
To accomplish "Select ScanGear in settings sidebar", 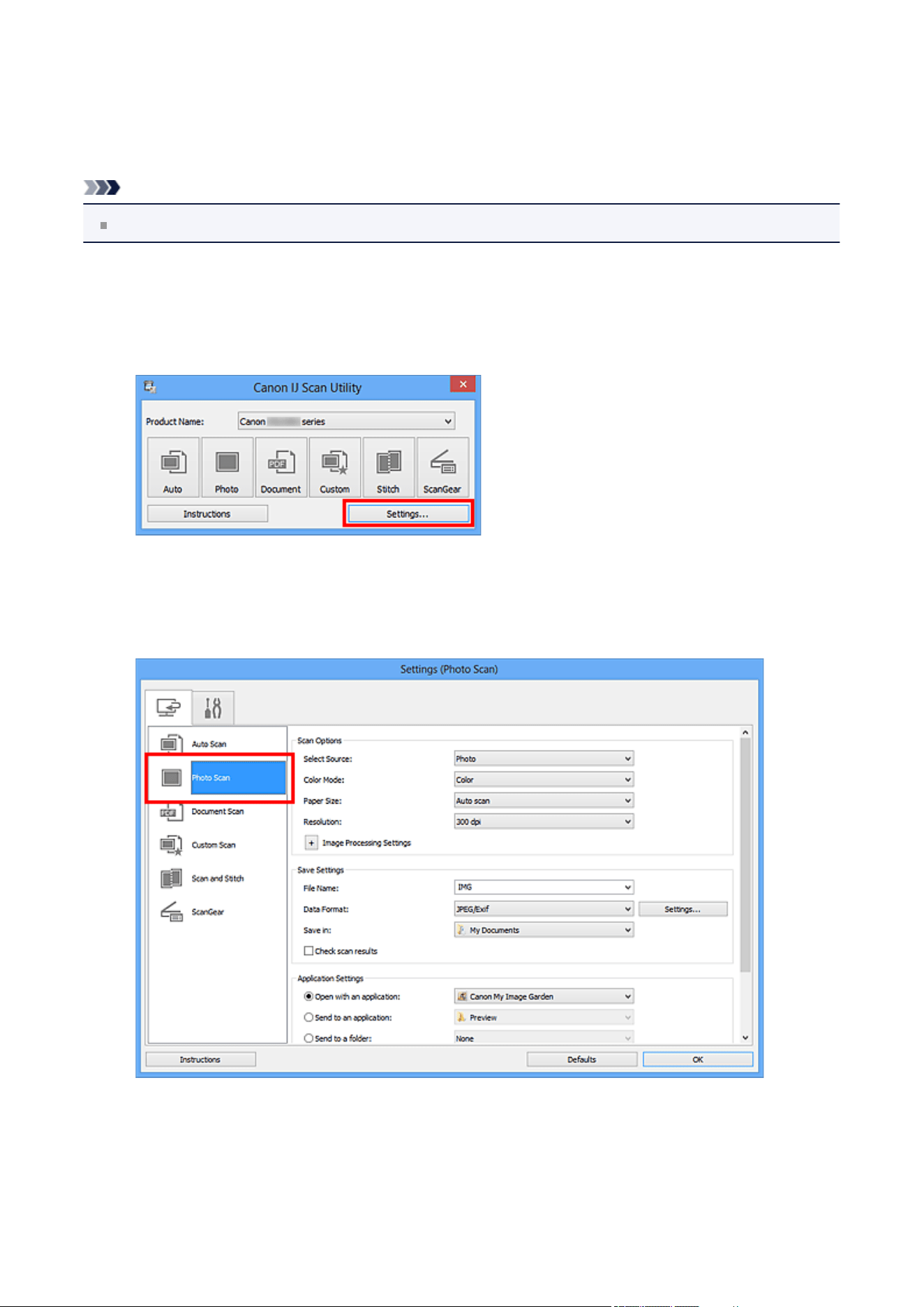I will (218, 912).
